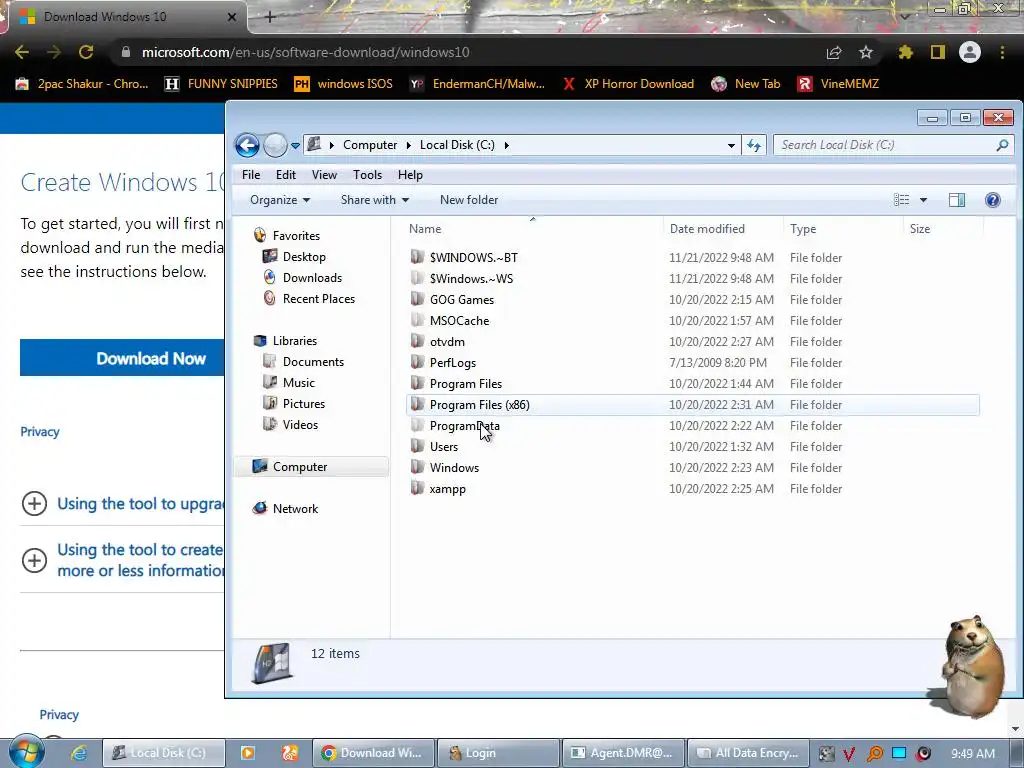Click the Windows Start orb

[x=26, y=752]
